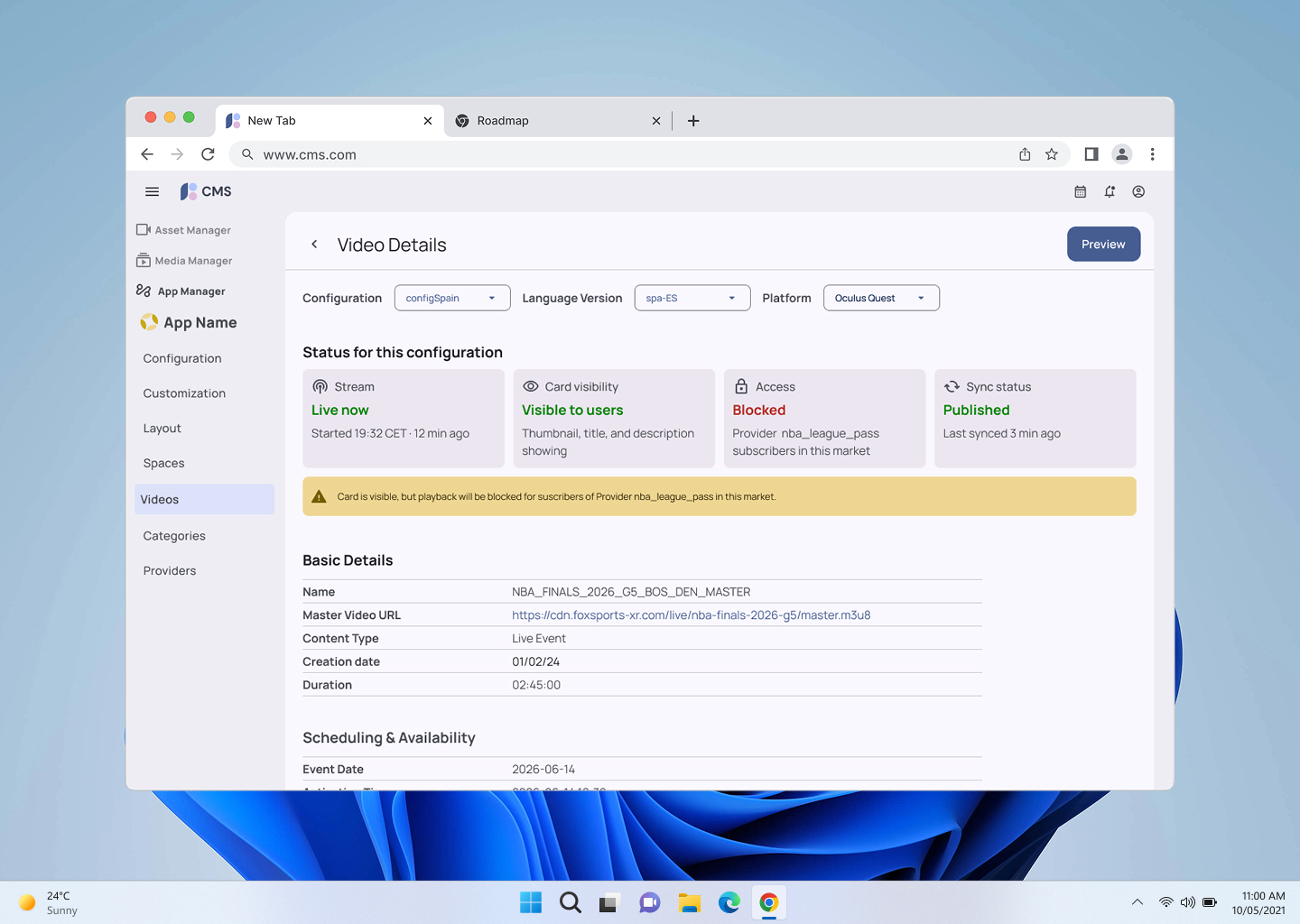
Task: Open the Windows Start menu
Action: [531, 902]
